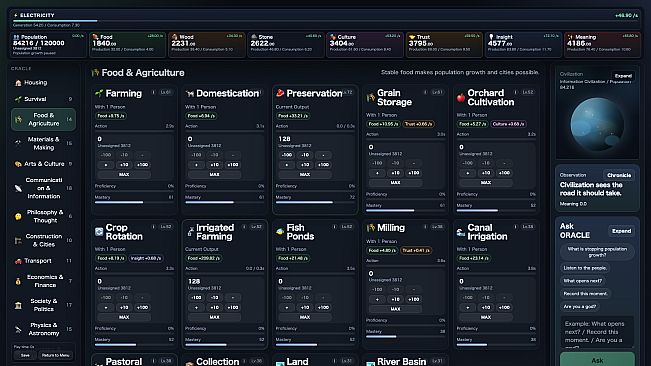This screenshot has height=366, width=651.
Task: Click the Arts & Culture palette icon
Action: tap(18, 164)
